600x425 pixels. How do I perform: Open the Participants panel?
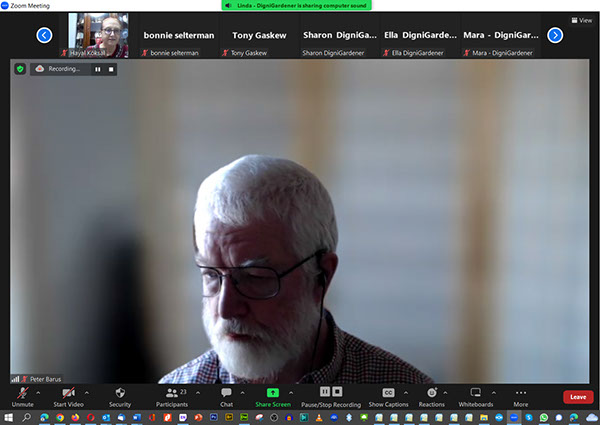click(x=172, y=397)
